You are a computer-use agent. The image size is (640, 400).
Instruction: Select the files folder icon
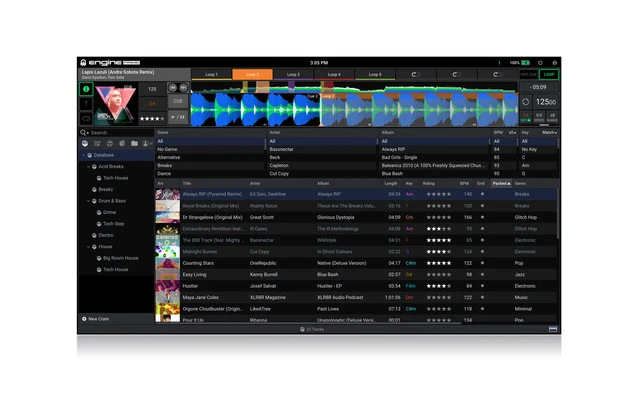click(x=134, y=144)
